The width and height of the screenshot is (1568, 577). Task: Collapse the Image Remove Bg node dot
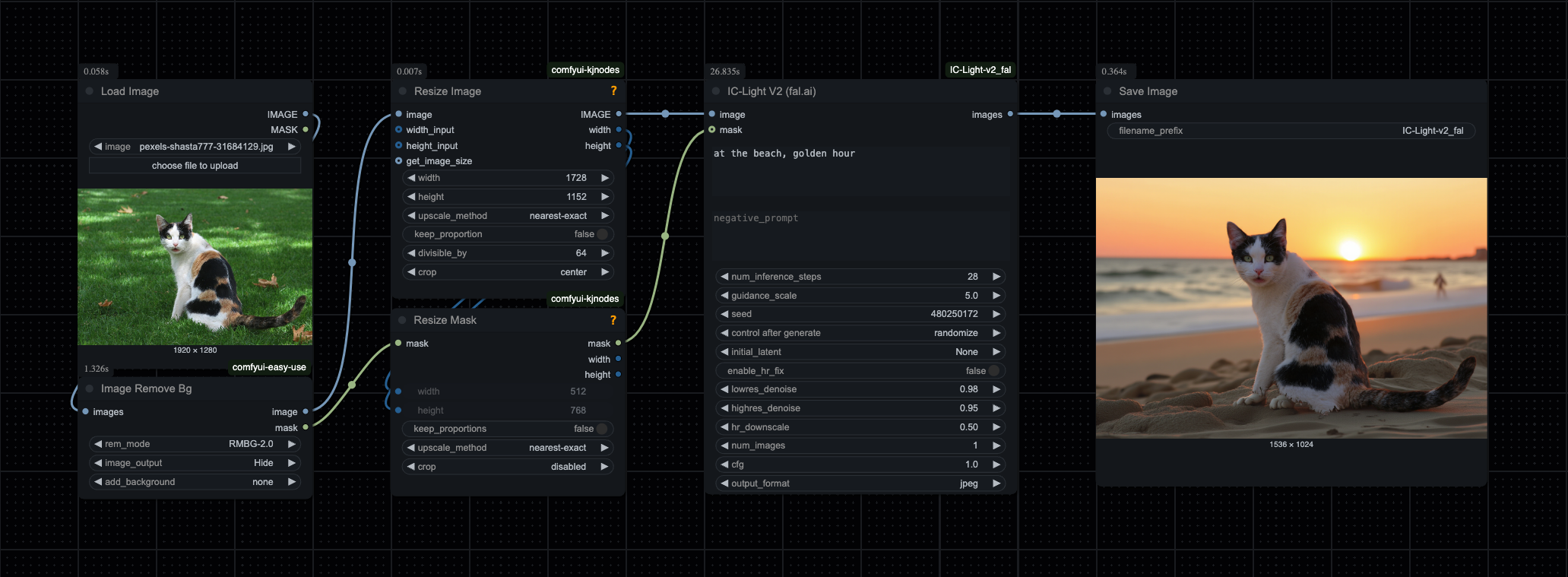(x=90, y=388)
